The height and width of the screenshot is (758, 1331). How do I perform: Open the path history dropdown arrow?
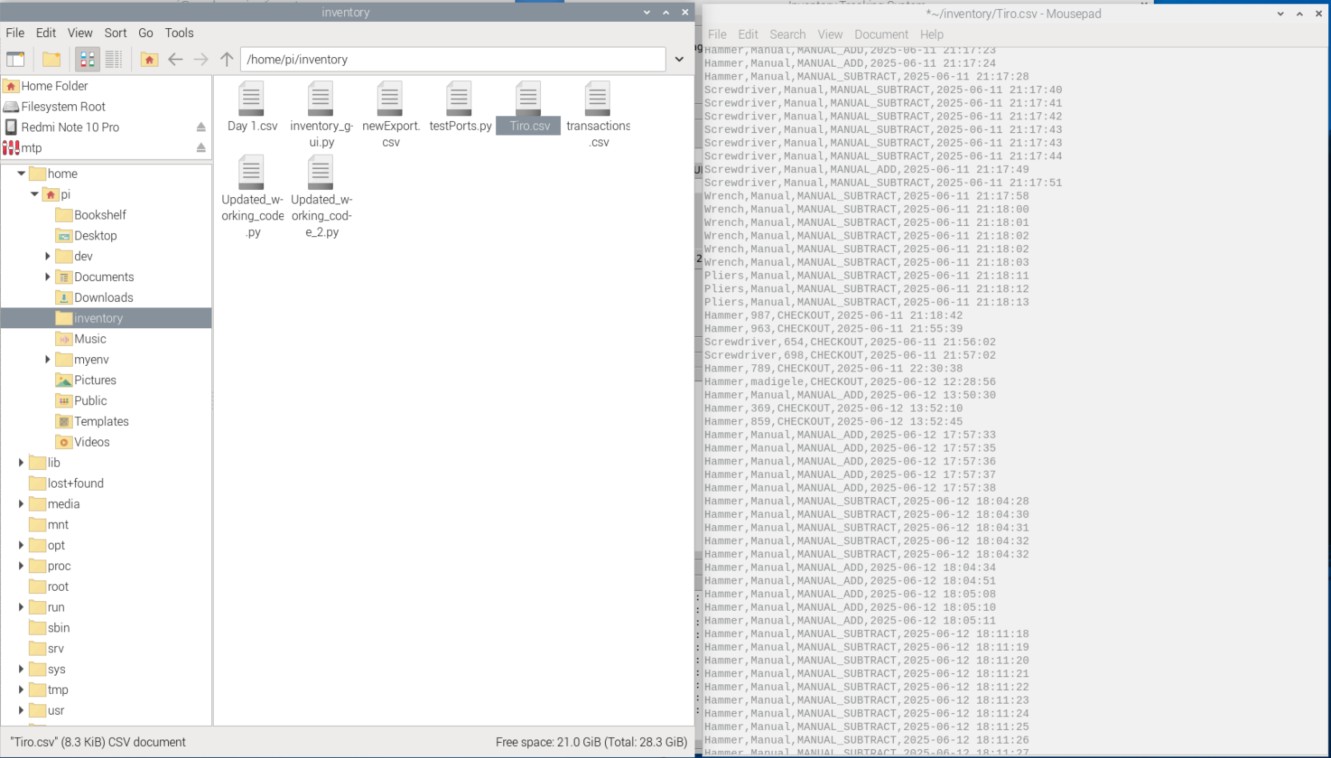click(680, 59)
